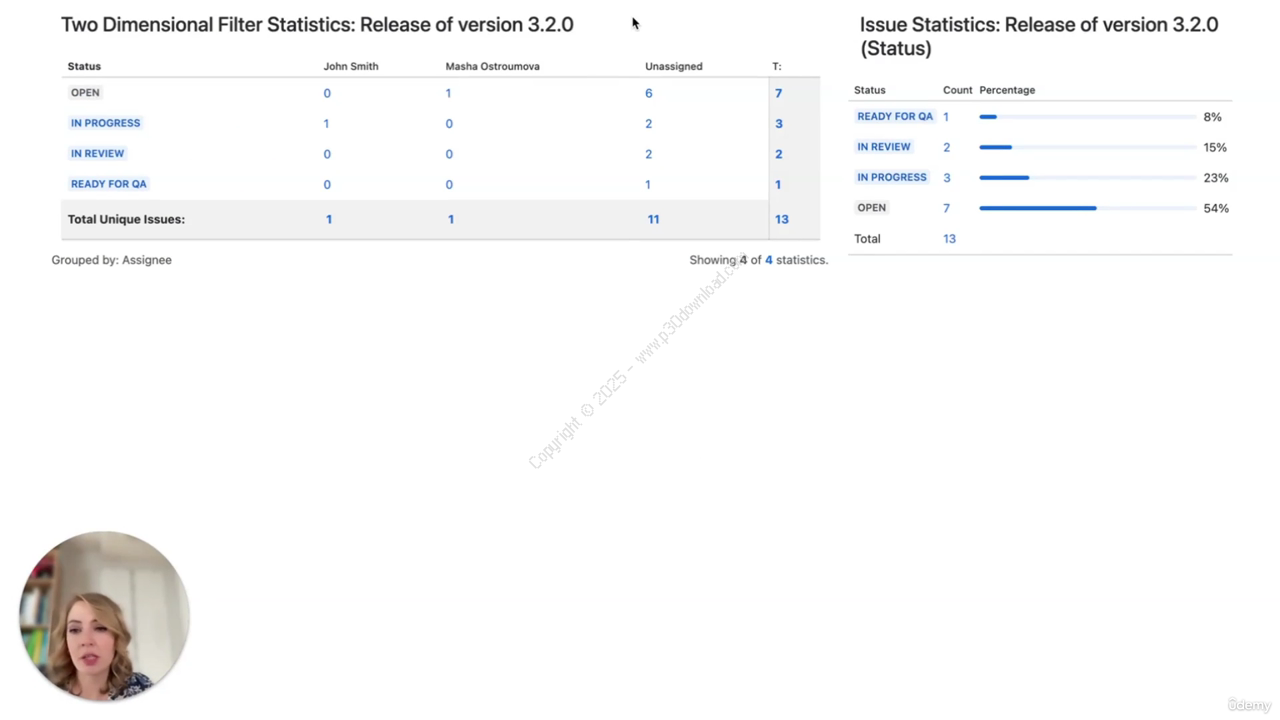This screenshot has width=1280, height=720.
Task: Click Two Dimensional Filter Statistics gadget title
Action: [x=317, y=25]
